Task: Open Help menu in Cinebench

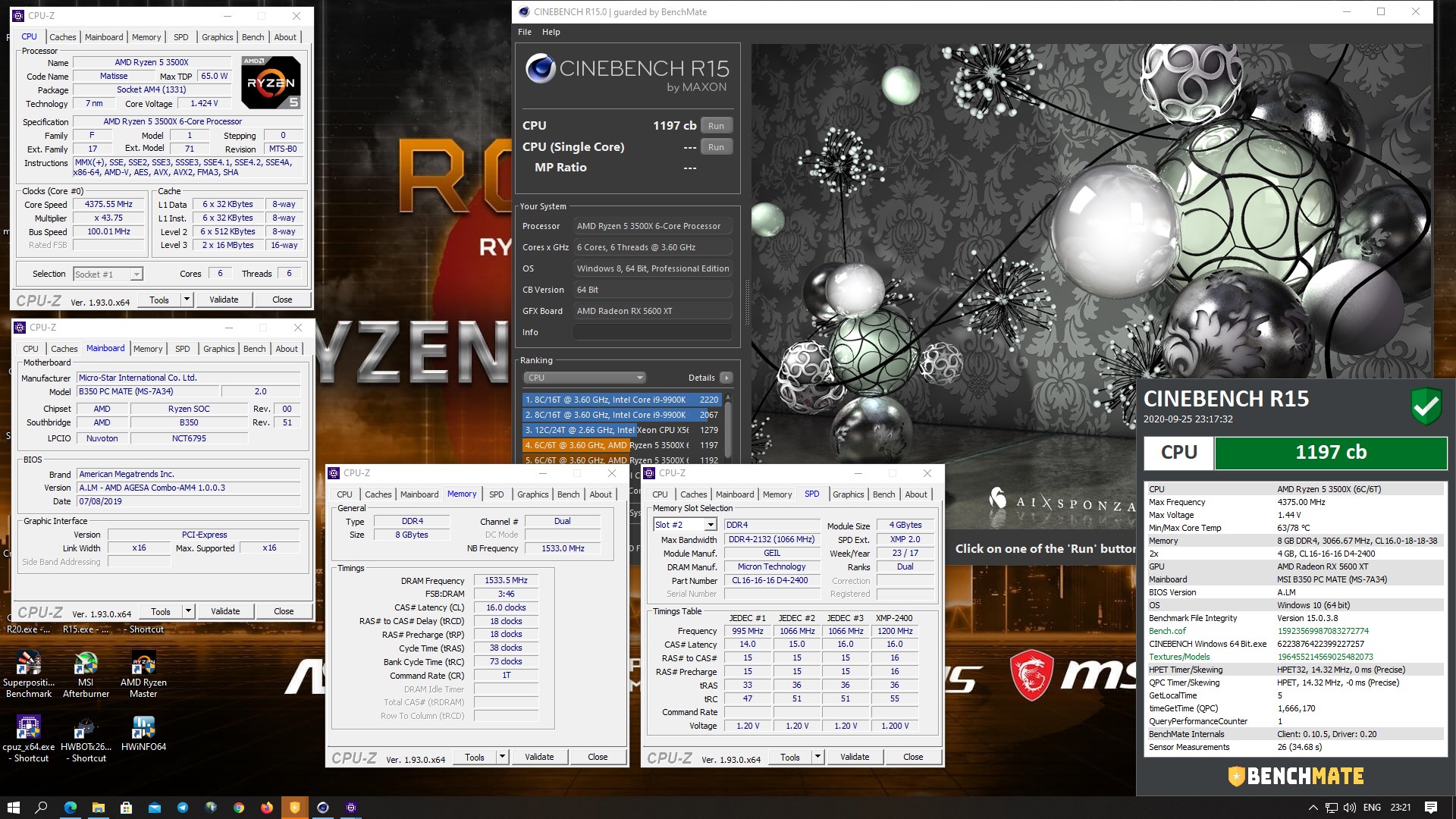Action: [551, 32]
